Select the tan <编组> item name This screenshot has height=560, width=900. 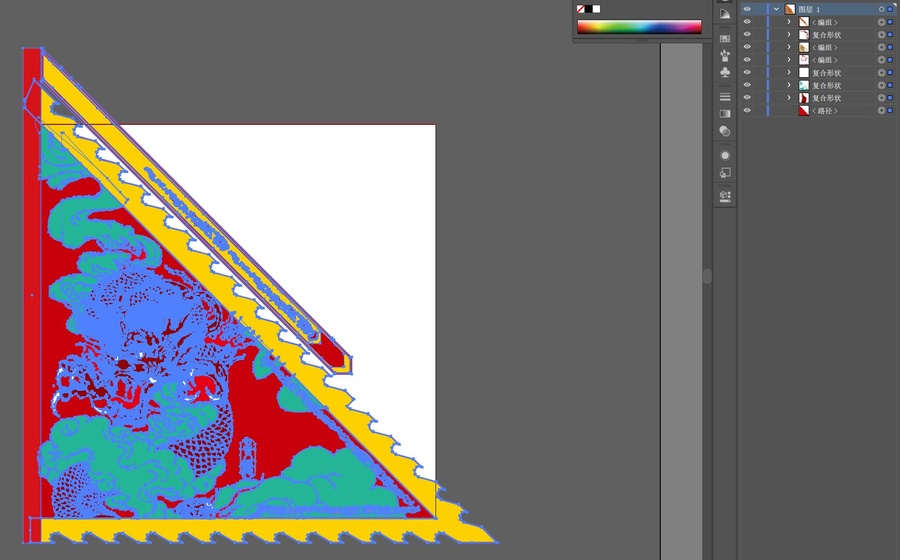[x=824, y=48]
